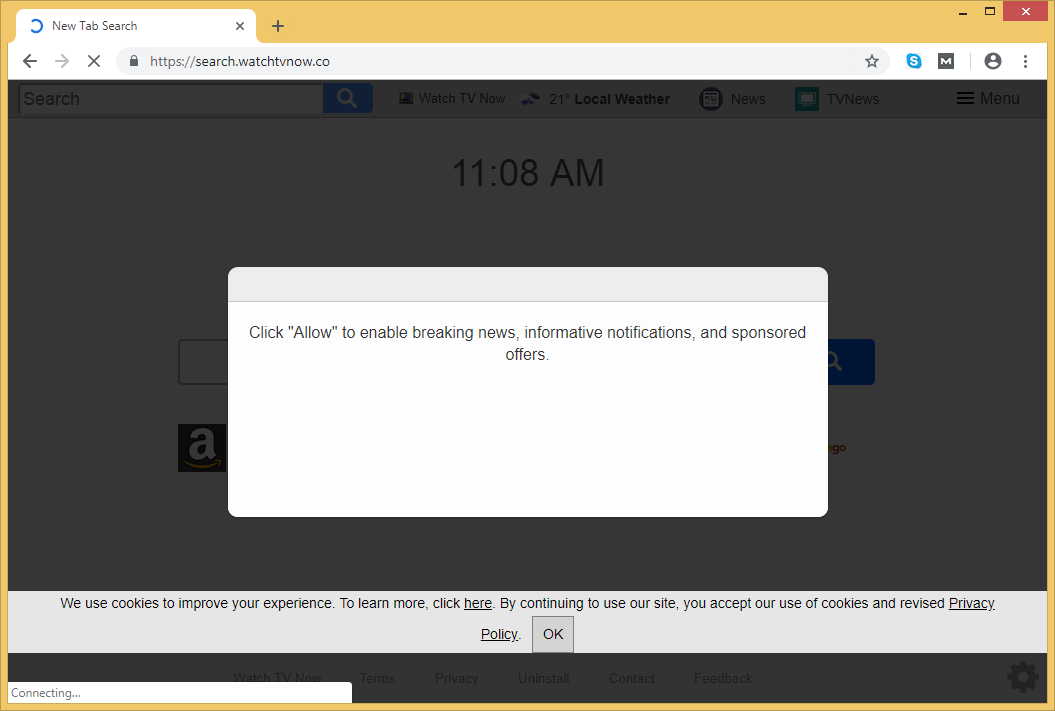Open footer Feedback link

pos(723,678)
